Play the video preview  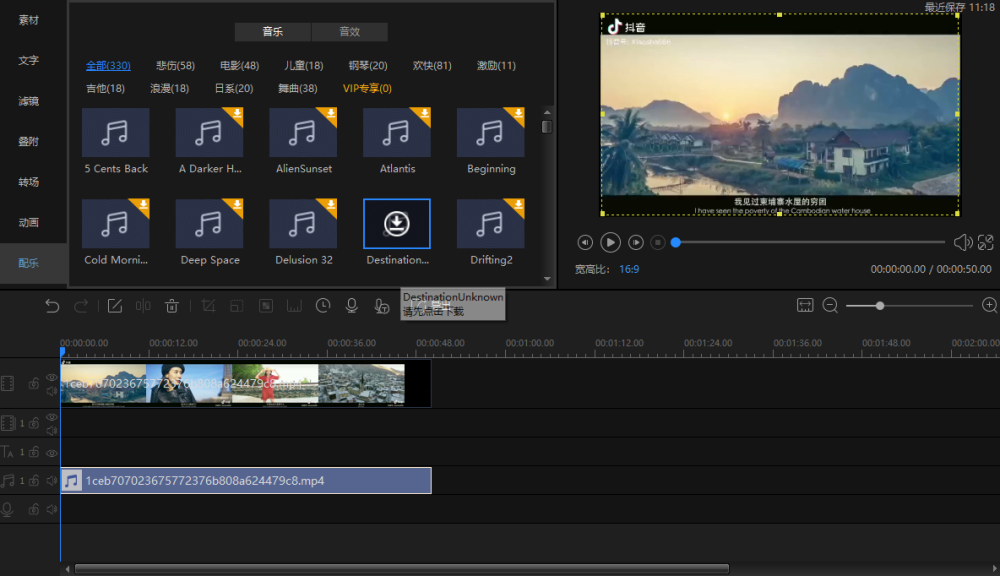tap(610, 242)
